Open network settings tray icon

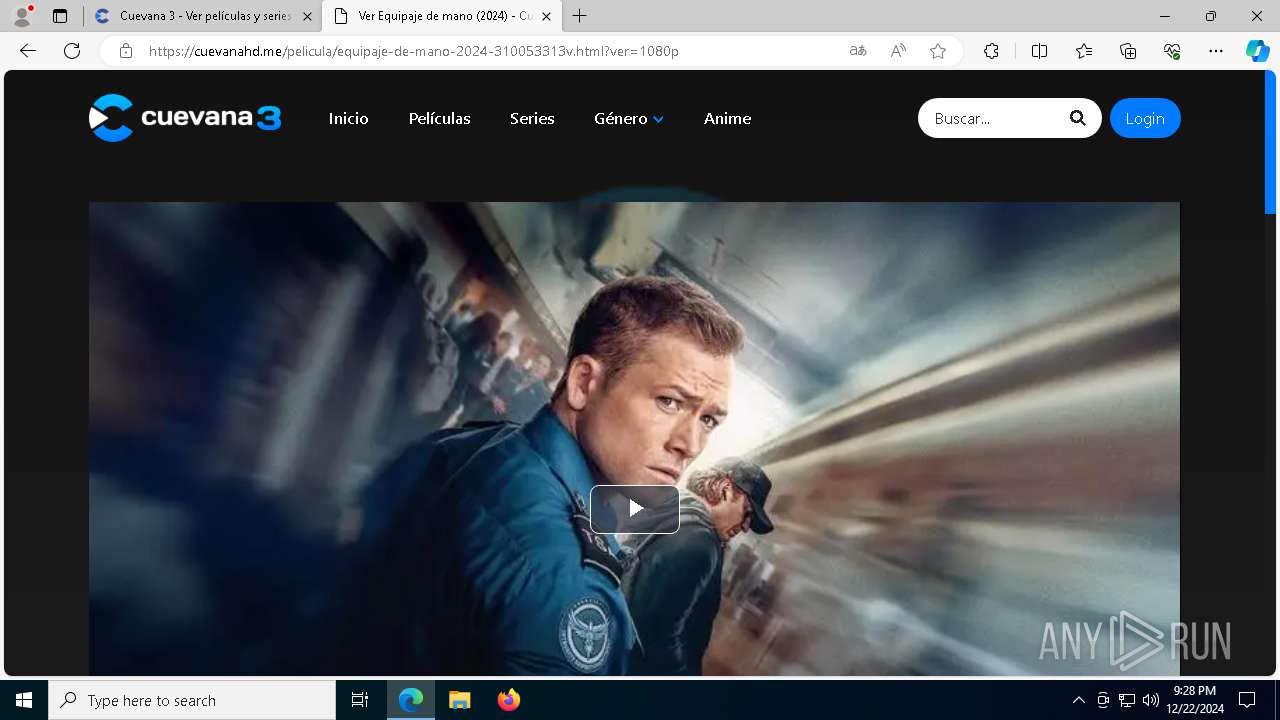(1127, 700)
